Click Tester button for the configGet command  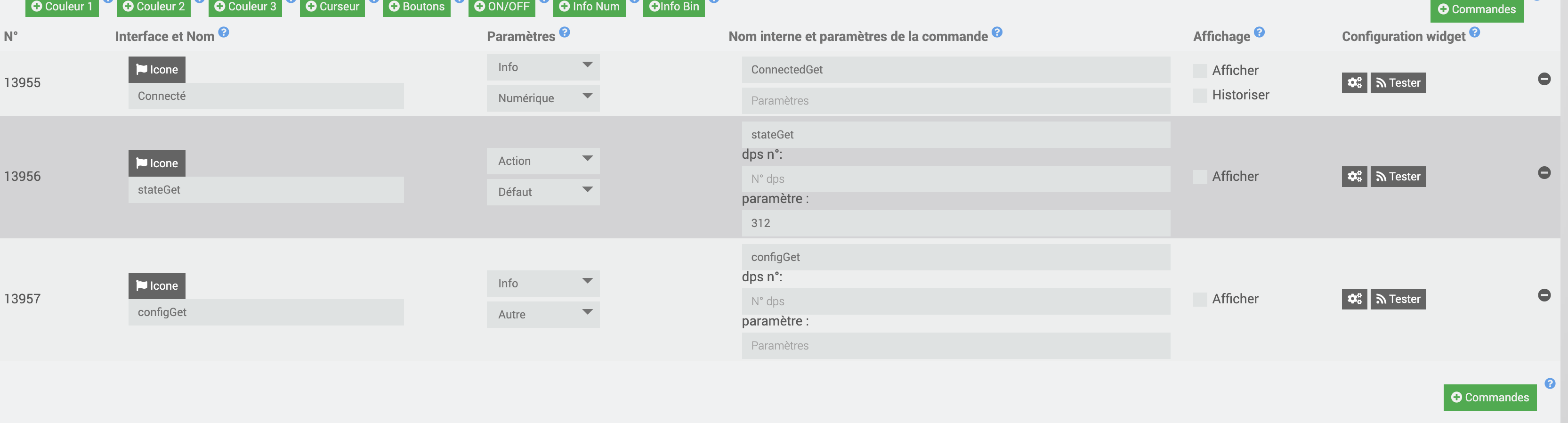click(x=1398, y=299)
